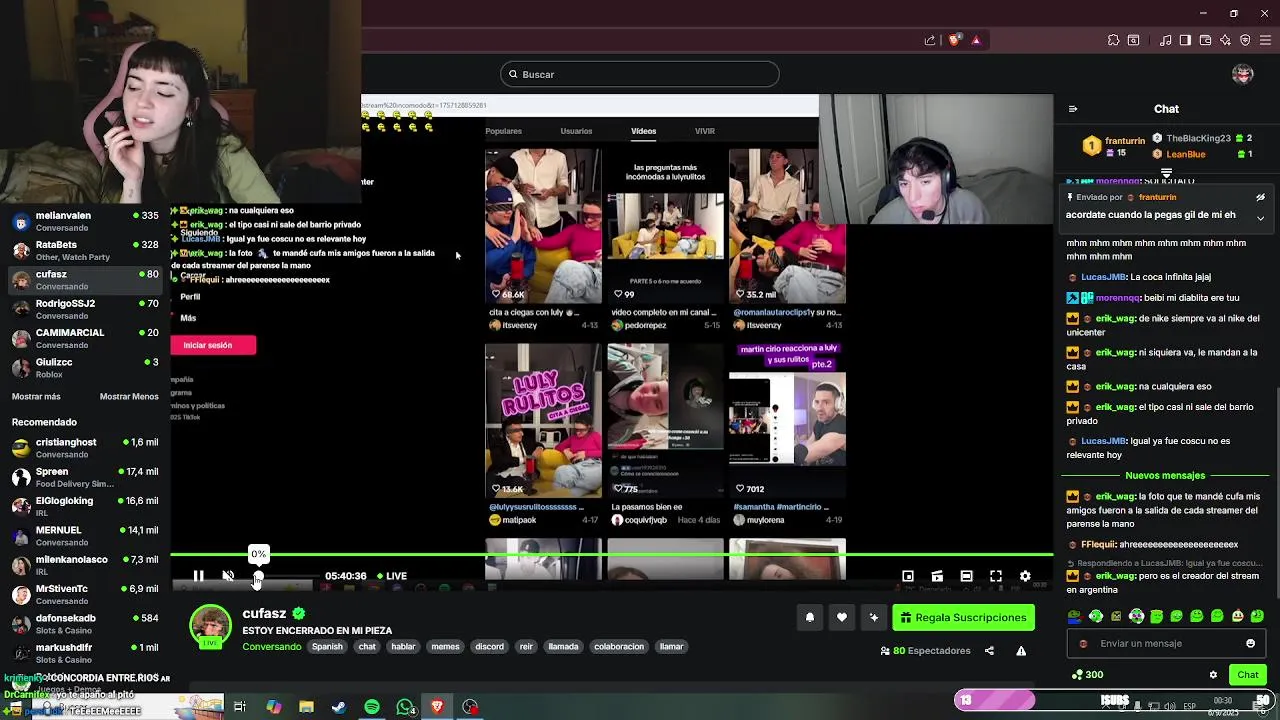Screen dimensions: 1280x720
Task: Open cufasz channel in sidebar
Action: 85,280
